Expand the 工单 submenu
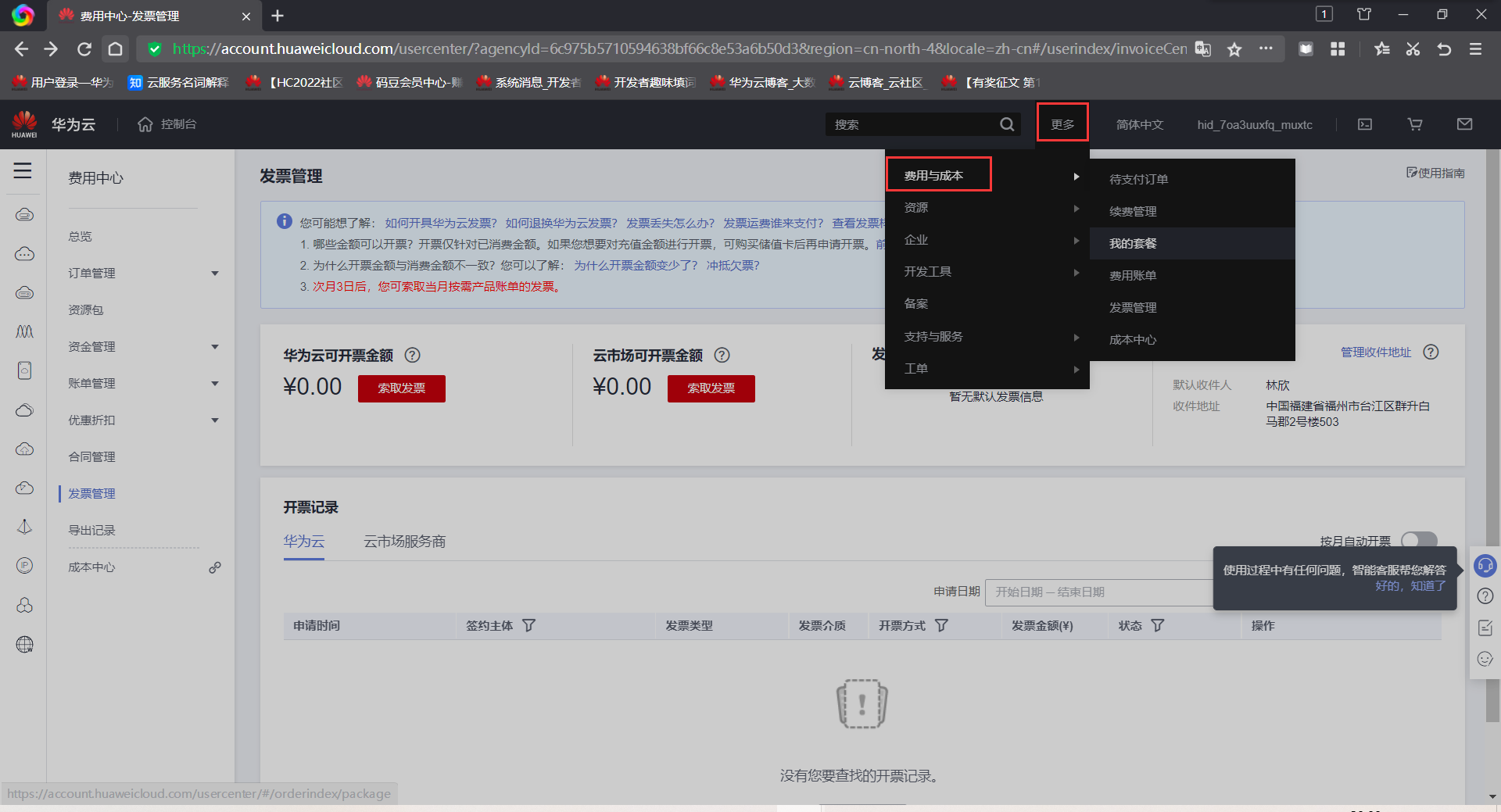Viewport: 1501px width, 812px height. point(987,369)
